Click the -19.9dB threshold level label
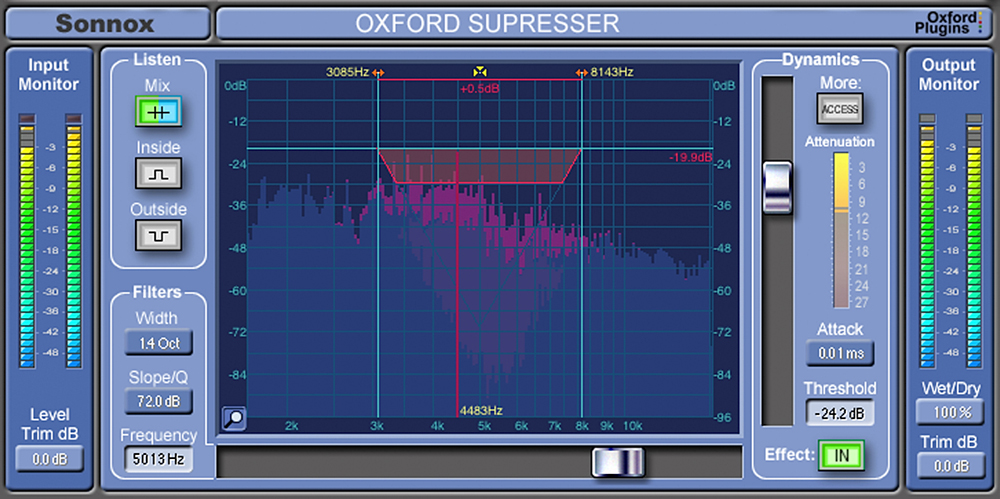The width and height of the screenshot is (1000, 499). pyautogui.click(x=691, y=157)
